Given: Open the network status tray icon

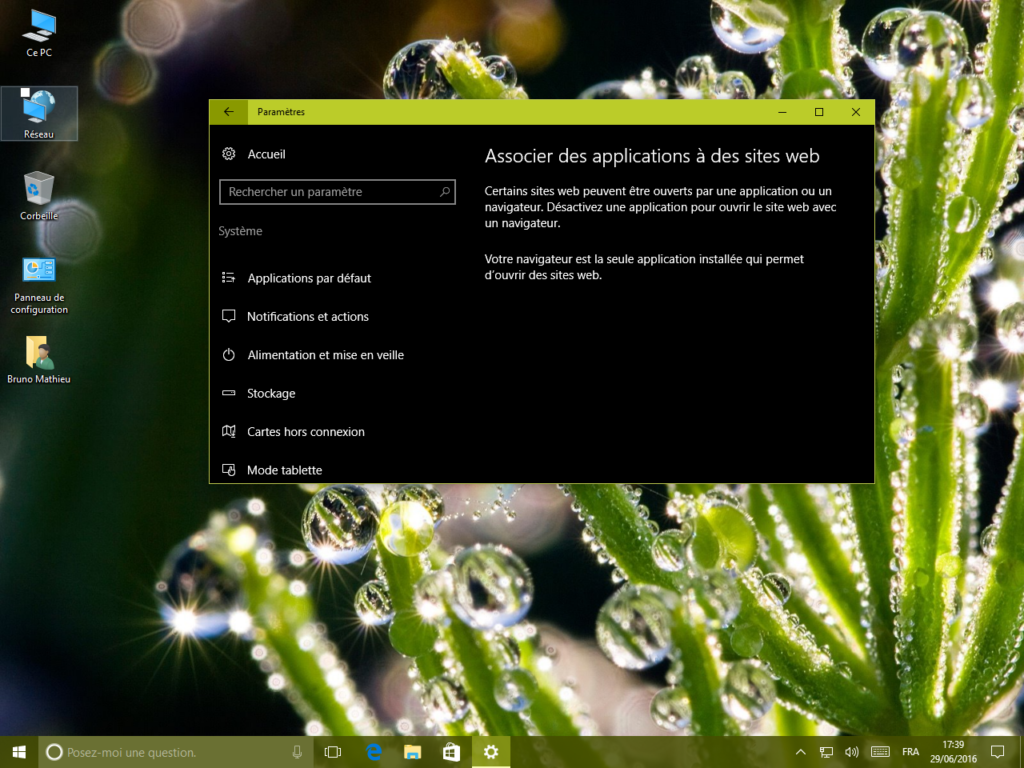Looking at the screenshot, I should coord(826,752).
